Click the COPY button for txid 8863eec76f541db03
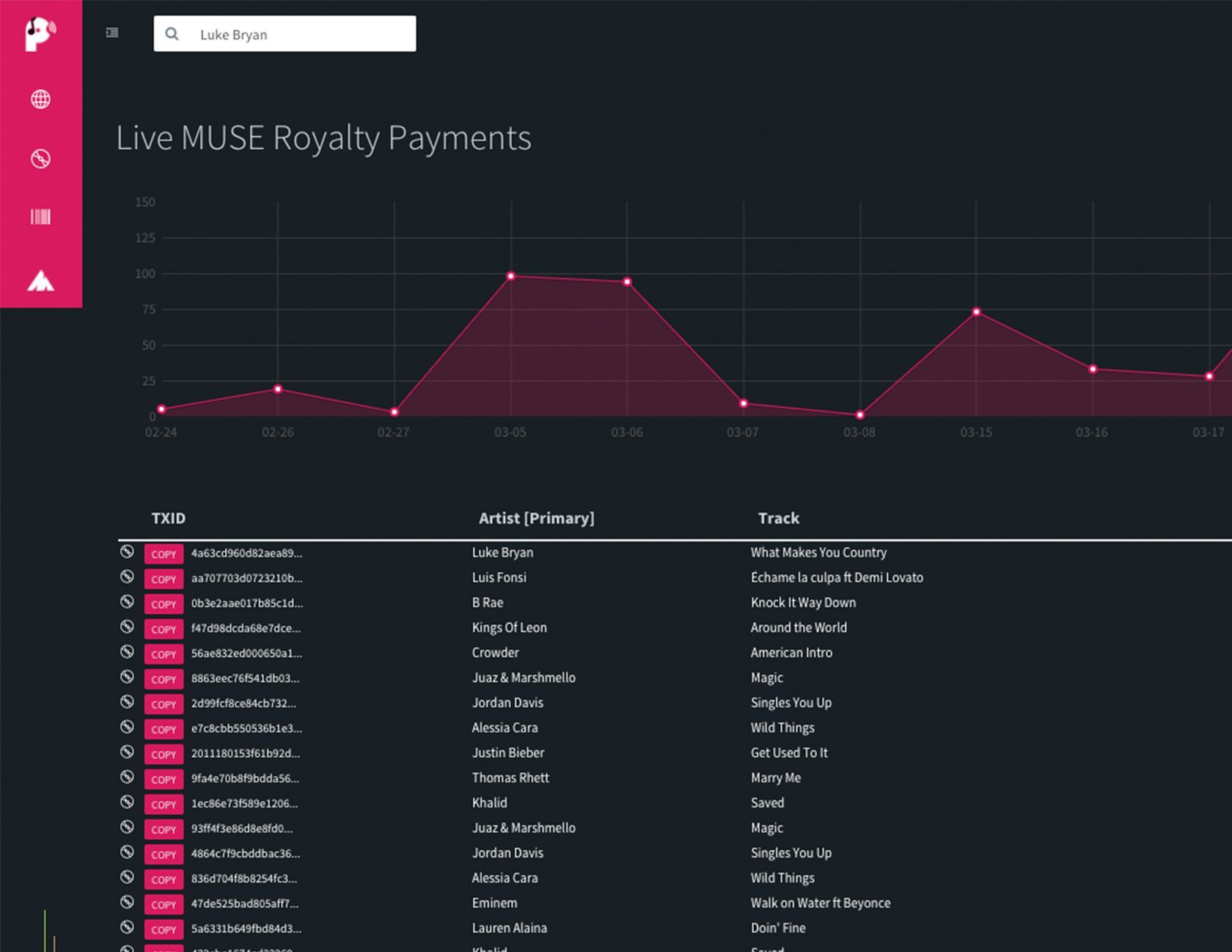This screenshot has width=1232, height=952. (x=164, y=678)
